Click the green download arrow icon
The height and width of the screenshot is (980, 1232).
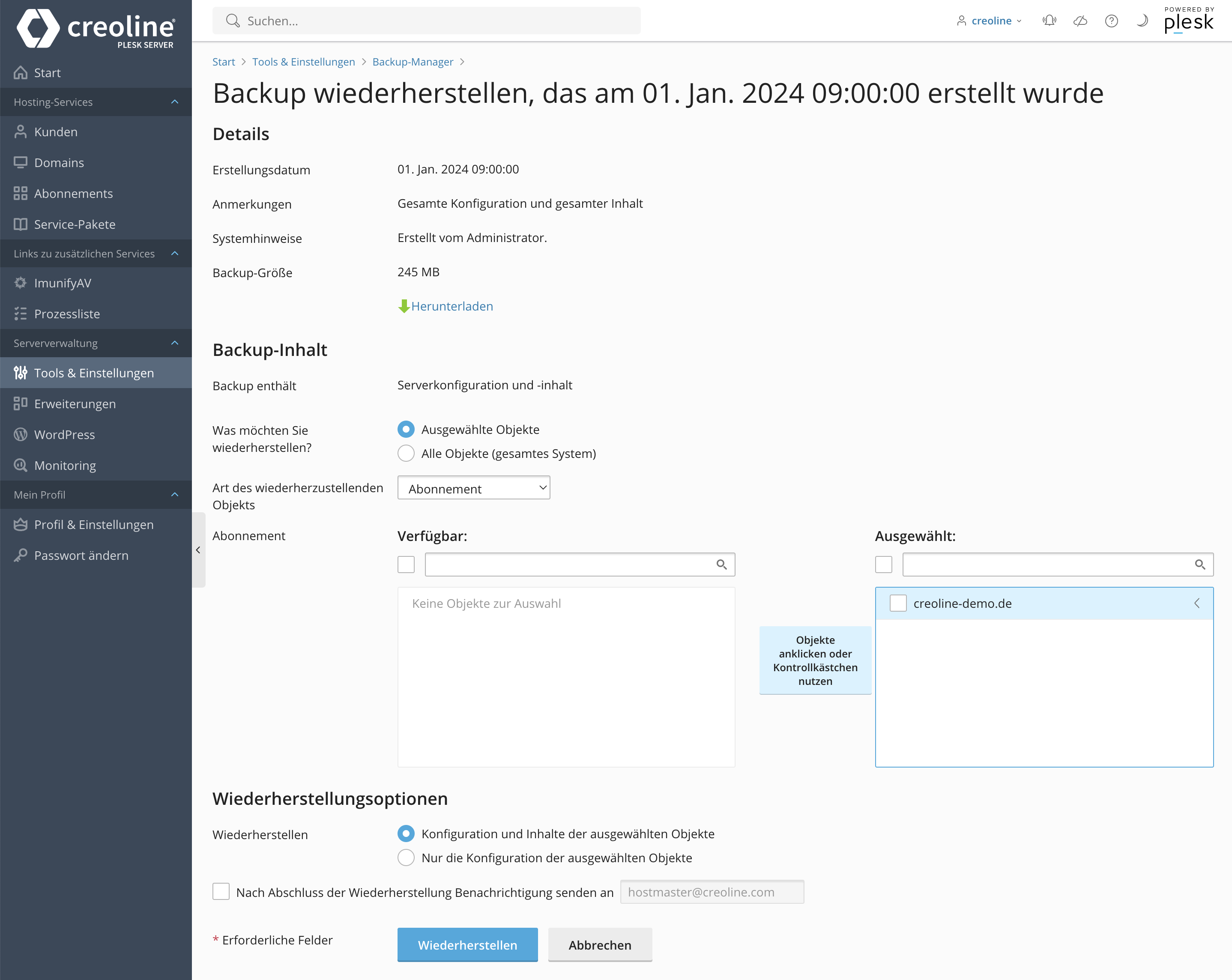point(404,306)
